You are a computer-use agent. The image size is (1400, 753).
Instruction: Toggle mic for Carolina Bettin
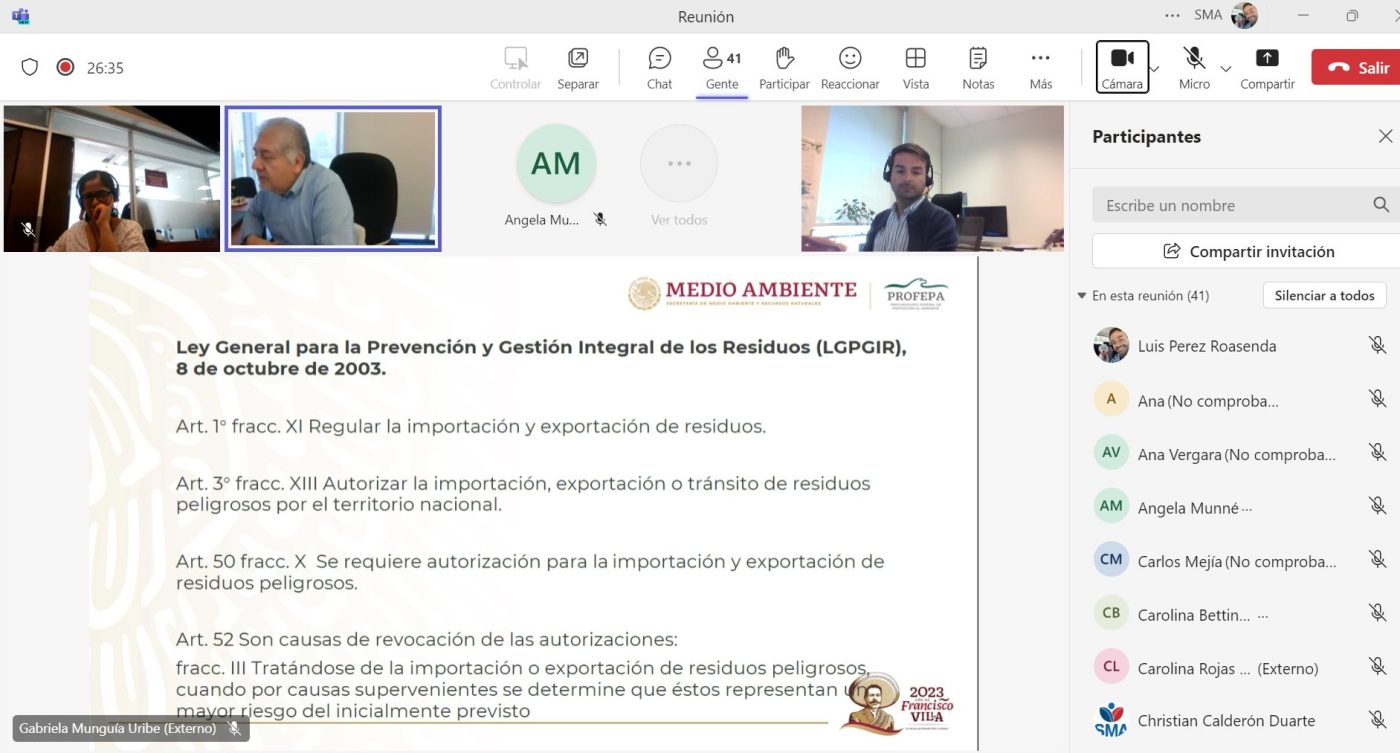click(1377, 613)
